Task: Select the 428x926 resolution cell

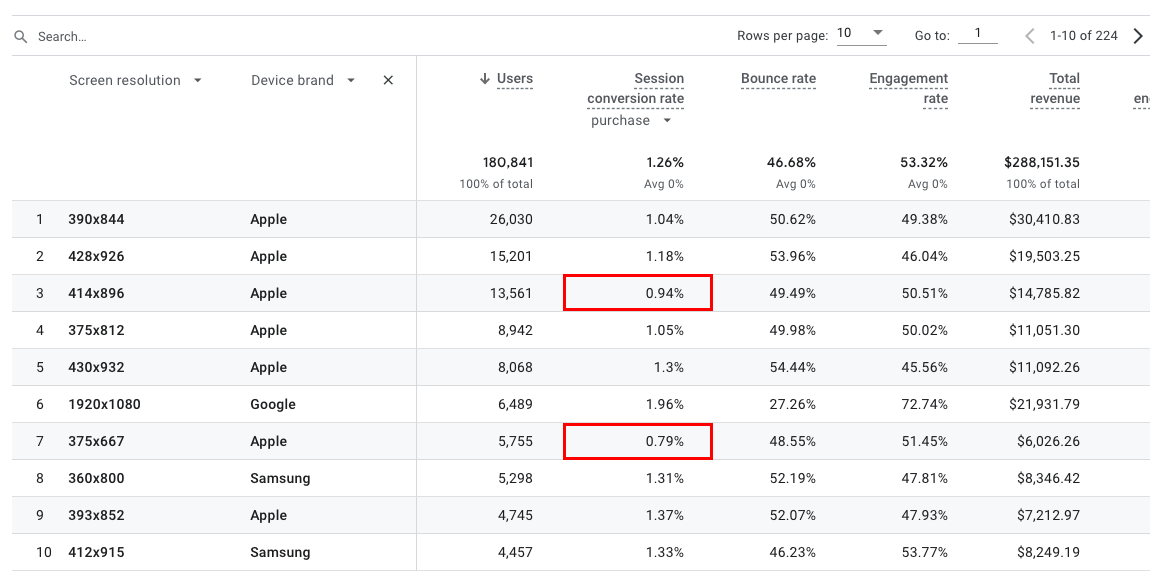Action: (96, 257)
